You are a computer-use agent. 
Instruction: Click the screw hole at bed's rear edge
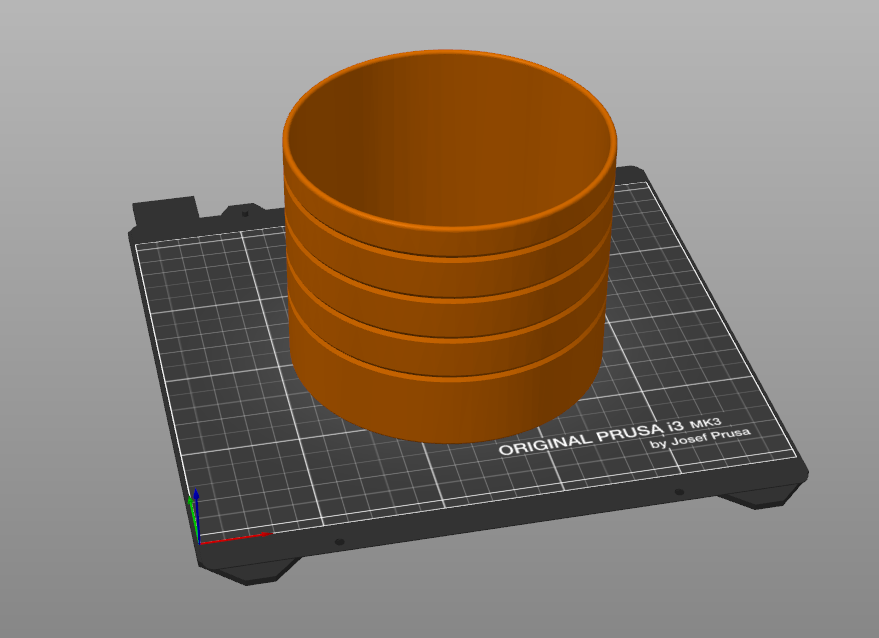tap(245, 214)
